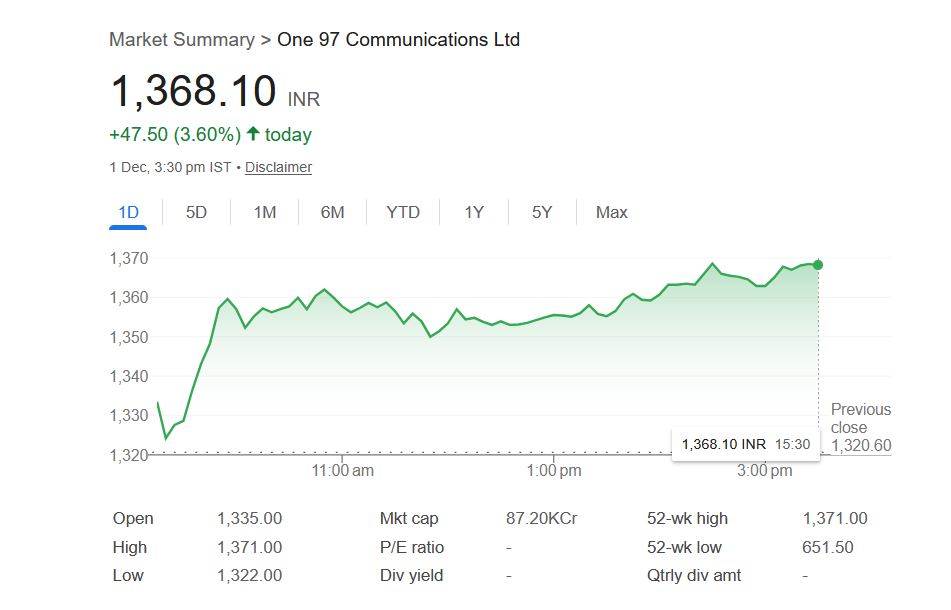Select the YTD tab

click(x=403, y=212)
